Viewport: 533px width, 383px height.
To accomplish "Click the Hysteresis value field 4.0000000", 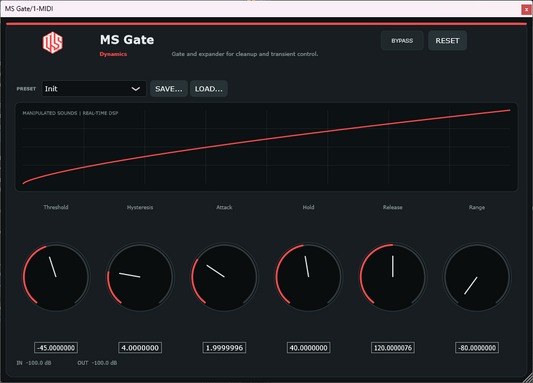I will pos(140,348).
